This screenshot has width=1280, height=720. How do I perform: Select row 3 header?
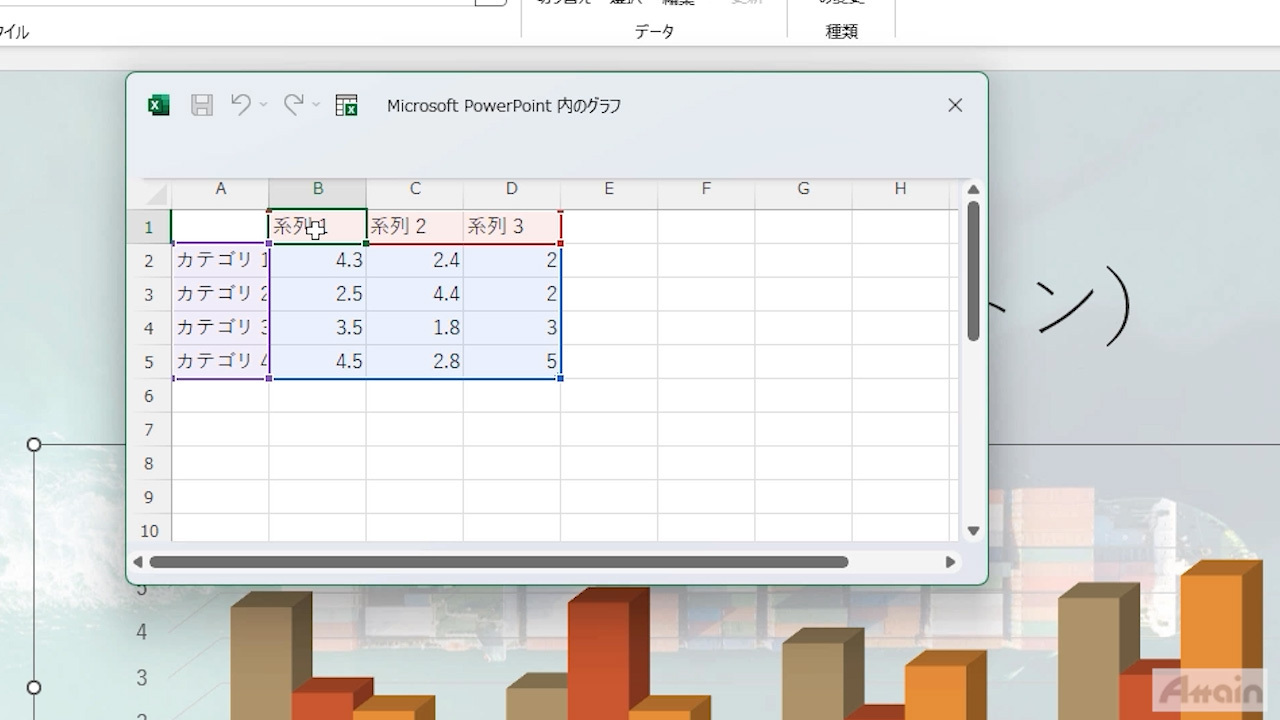pyautogui.click(x=149, y=295)
